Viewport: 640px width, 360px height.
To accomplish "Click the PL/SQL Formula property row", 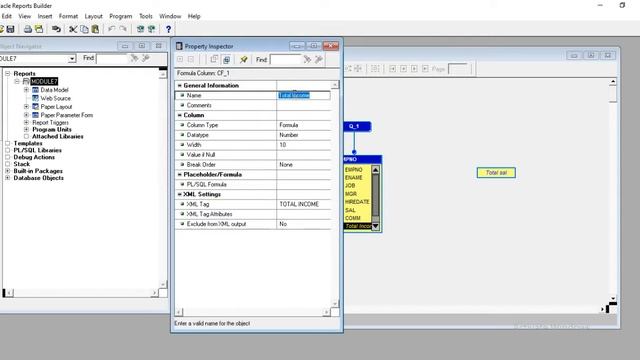I will 253,184.
